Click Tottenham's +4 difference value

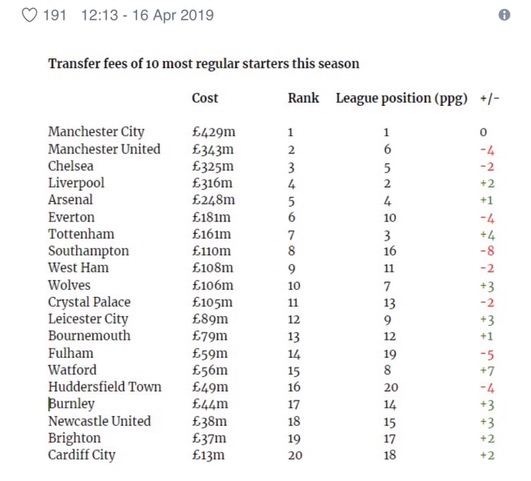487,234
